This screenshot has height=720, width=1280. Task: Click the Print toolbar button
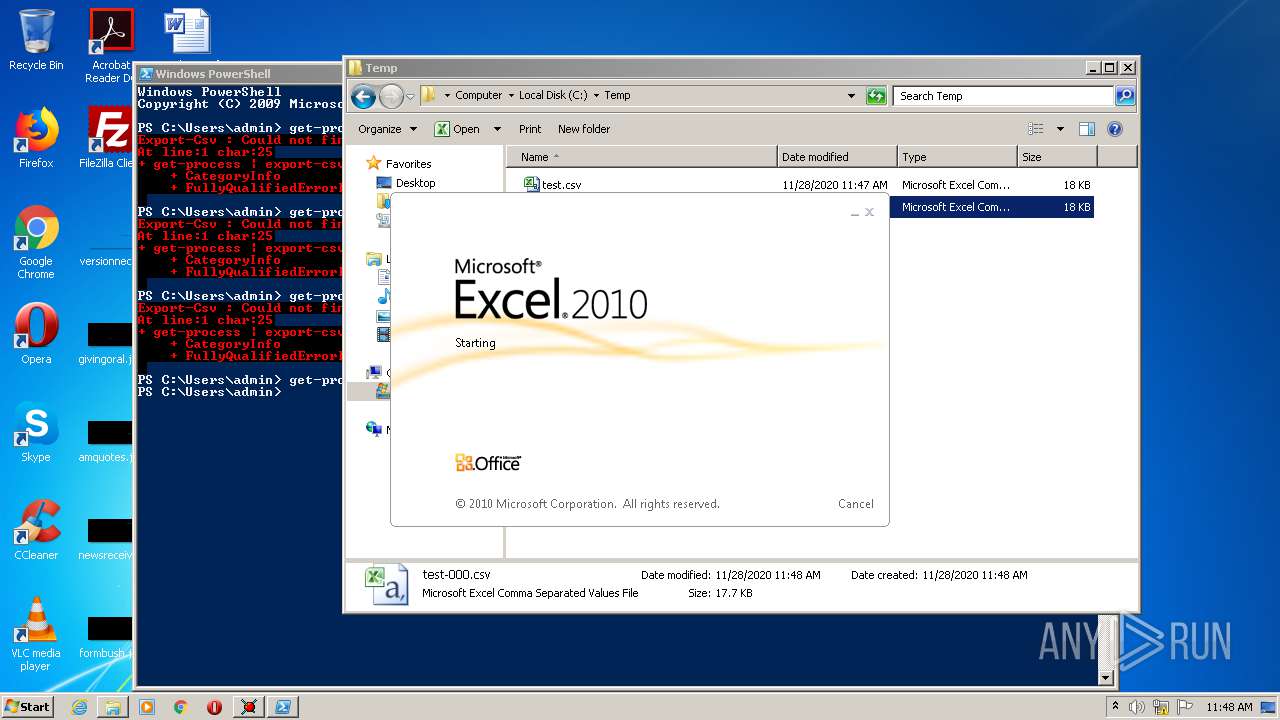530,129
